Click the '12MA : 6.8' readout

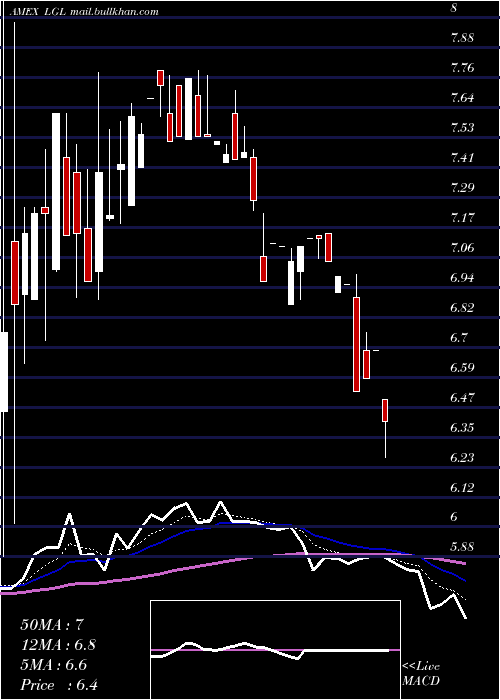pos(58,645)
